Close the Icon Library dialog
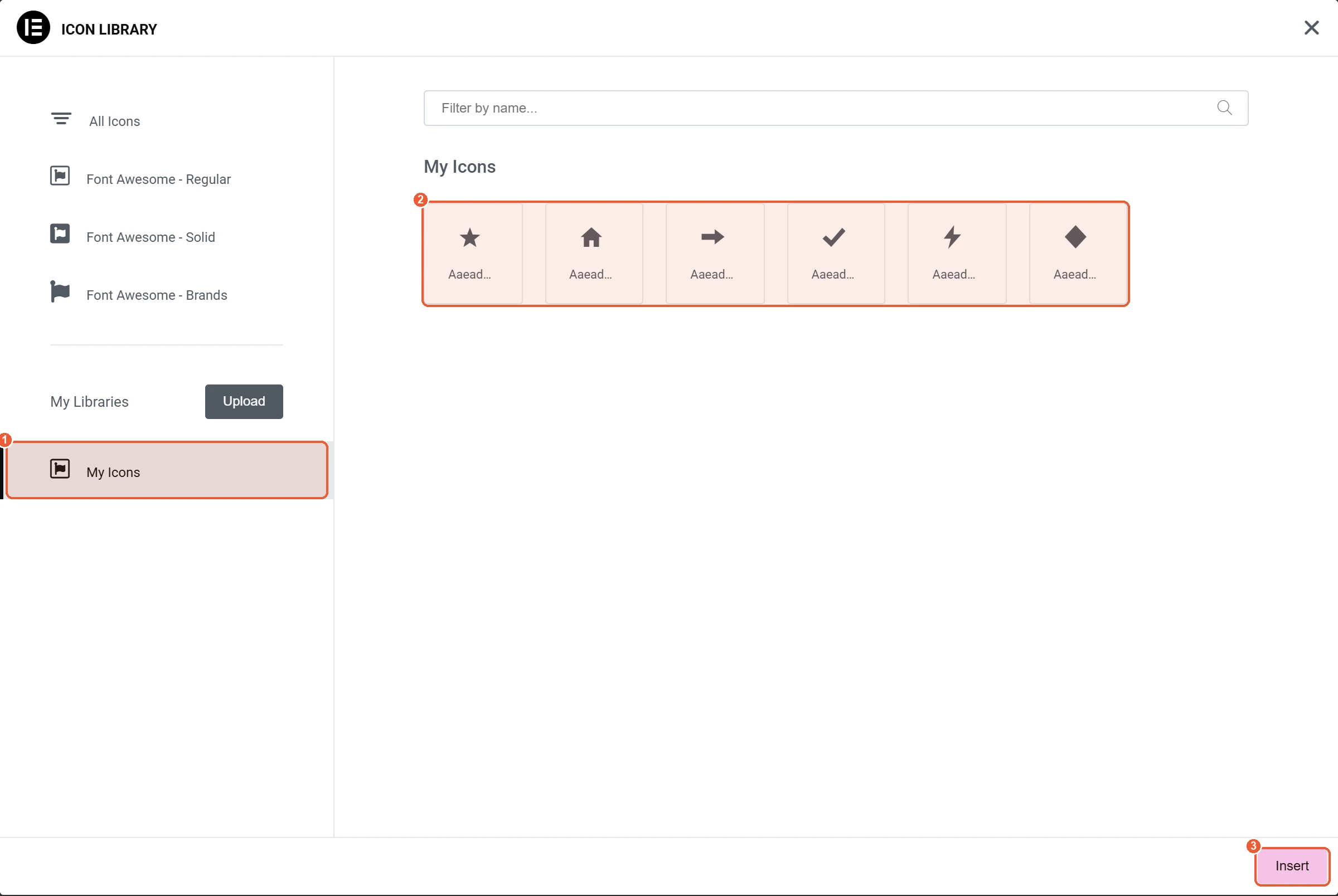Screen dimensions: 1338x896 coord(1311,27)
